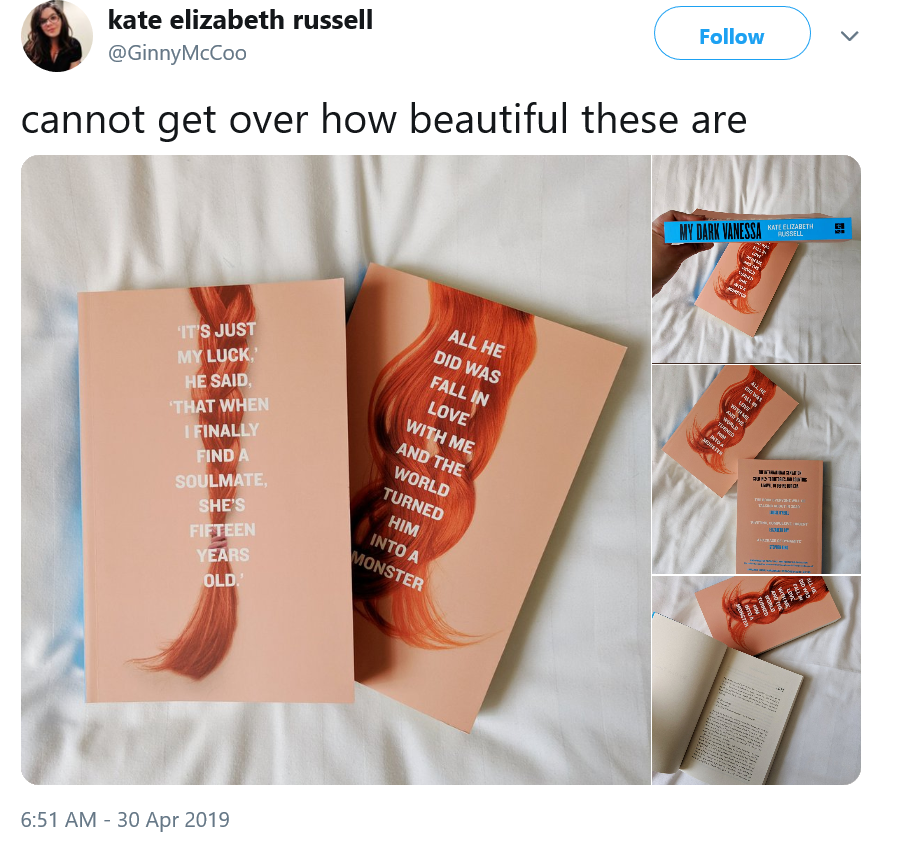Viewport: 898px width, 850px height.
Task: Open kate elizabeth russell's profile avatar
Action: [x=57, y=36]
